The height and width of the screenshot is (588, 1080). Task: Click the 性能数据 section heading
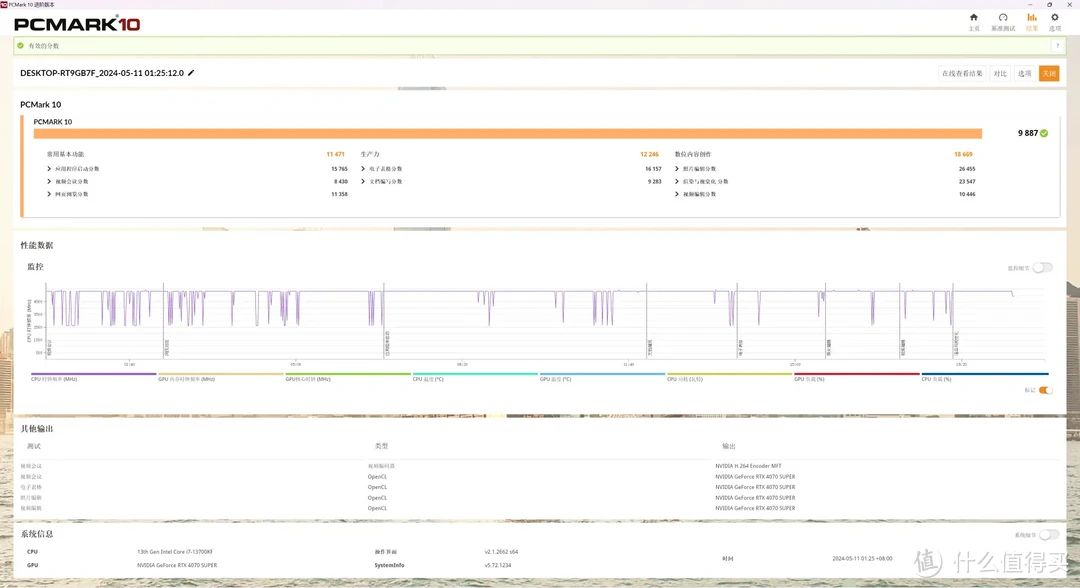click(37, 245)
